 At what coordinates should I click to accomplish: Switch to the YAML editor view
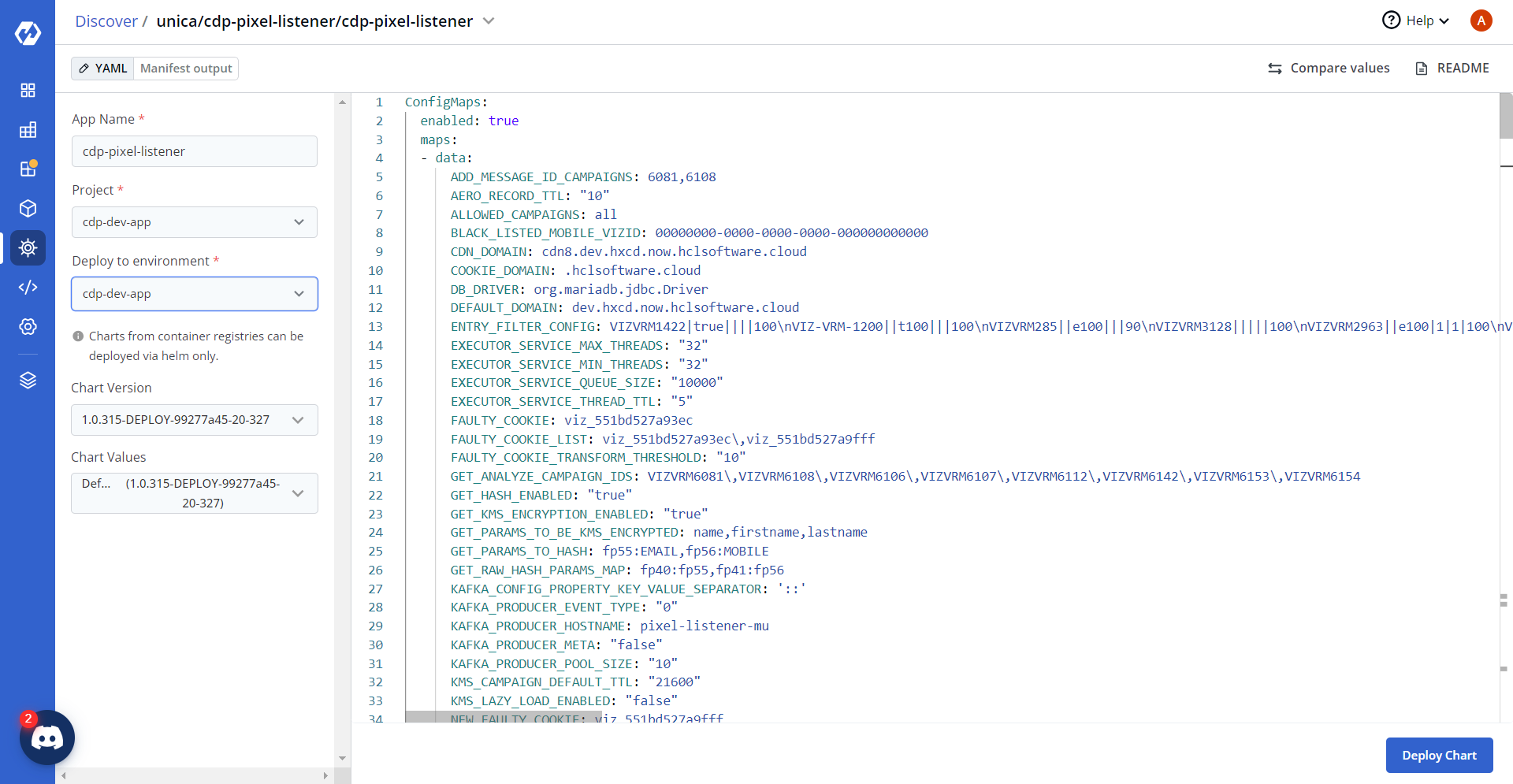[x=103, y=69]
